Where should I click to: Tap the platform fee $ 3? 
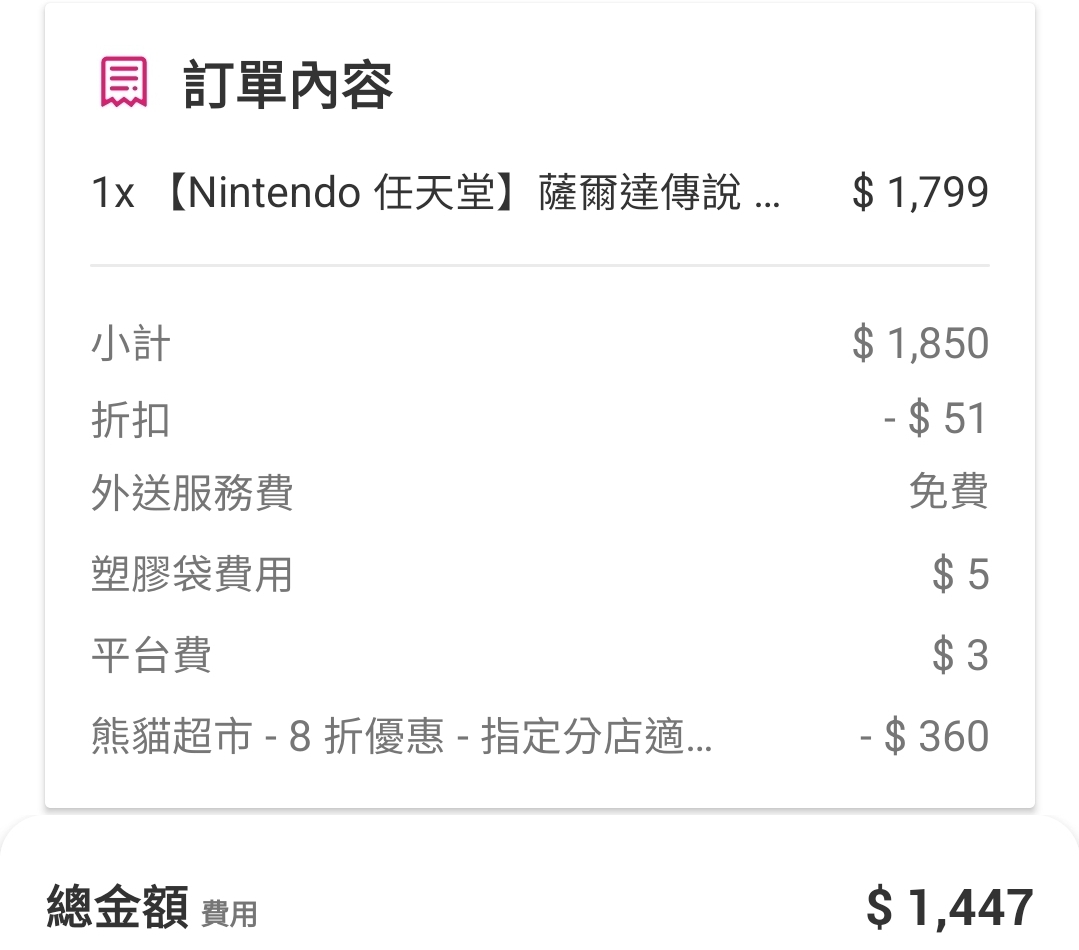tap(960, 656)
